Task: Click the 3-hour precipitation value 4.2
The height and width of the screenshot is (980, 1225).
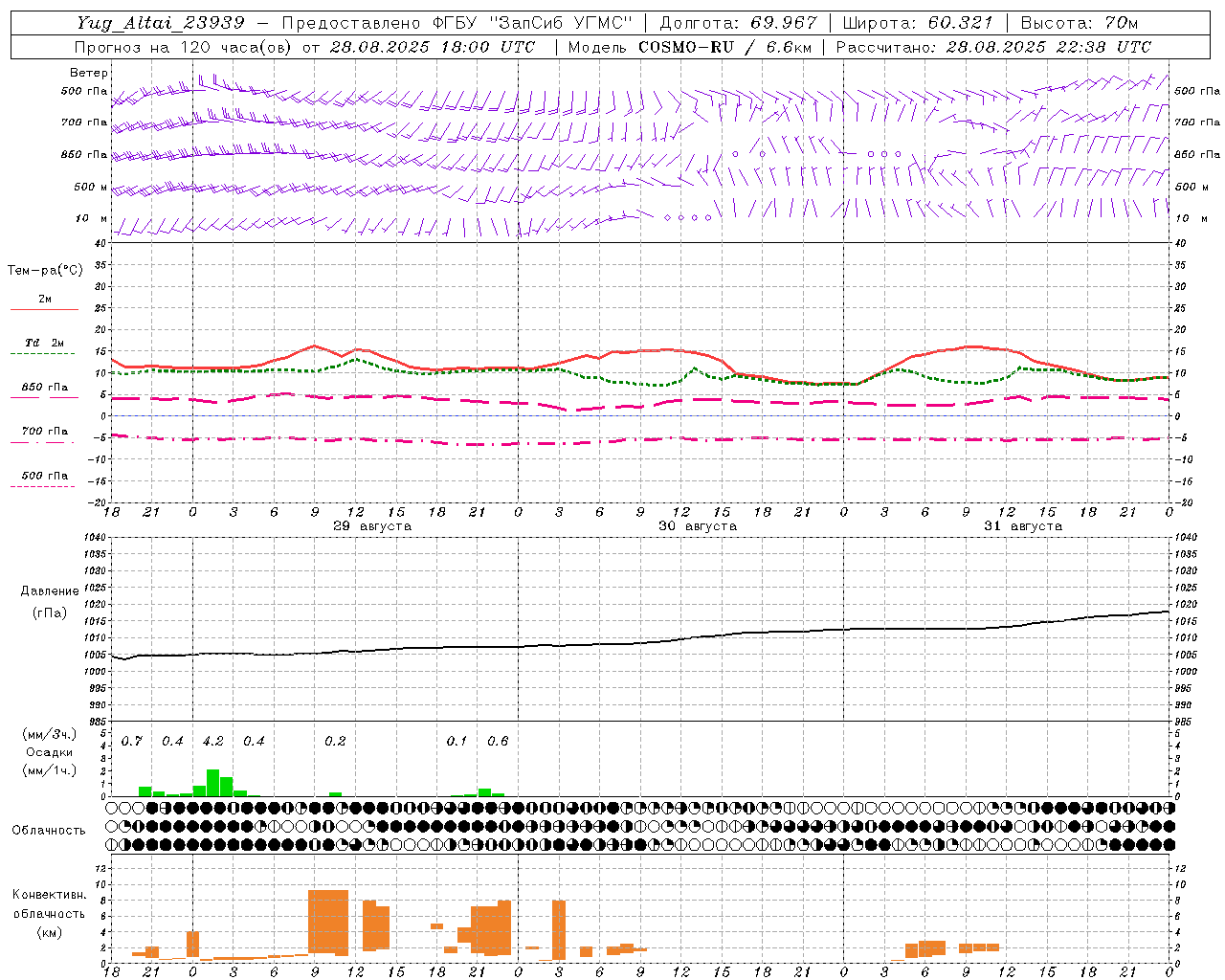Action: [212, 742]
